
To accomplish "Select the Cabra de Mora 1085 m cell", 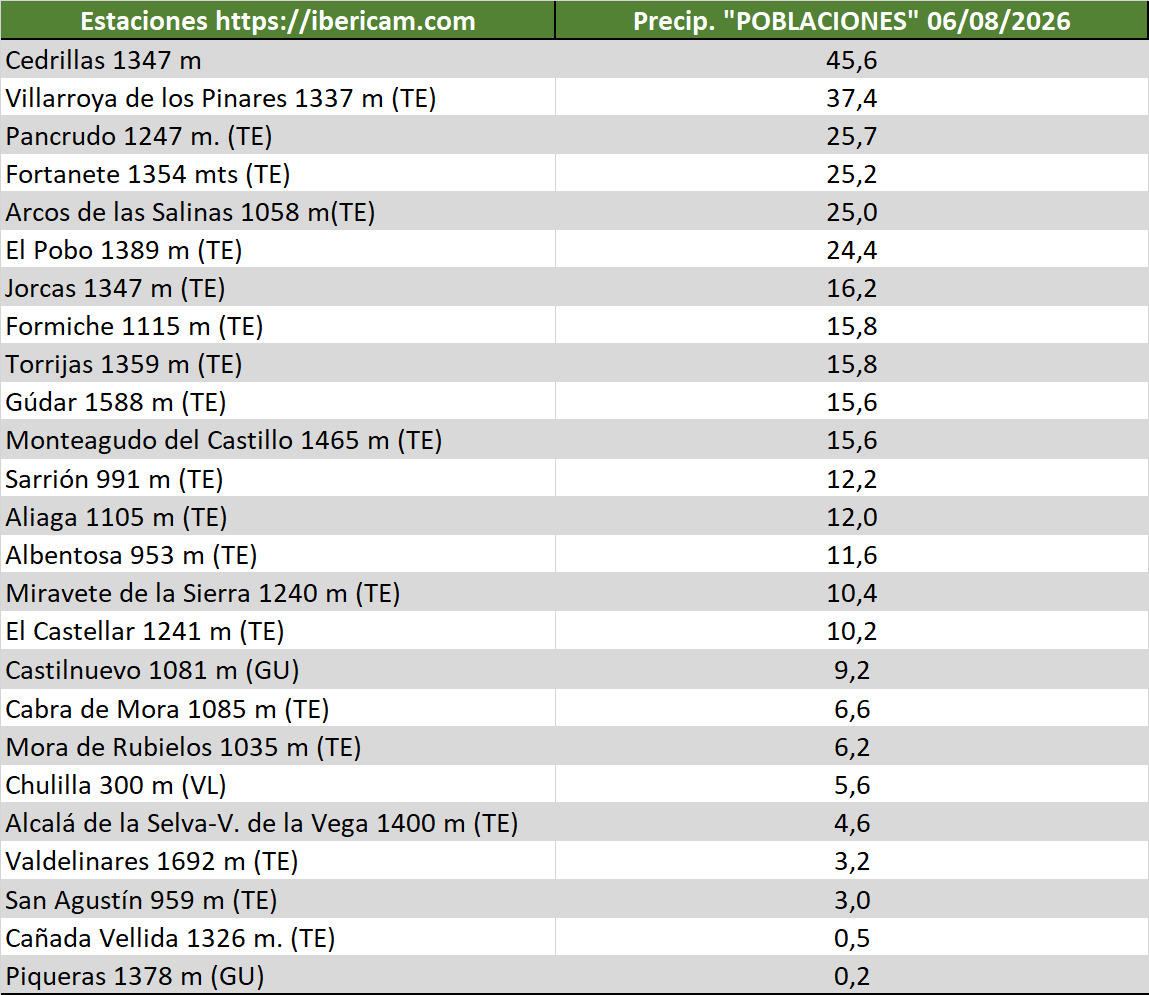I will (278, 709).
